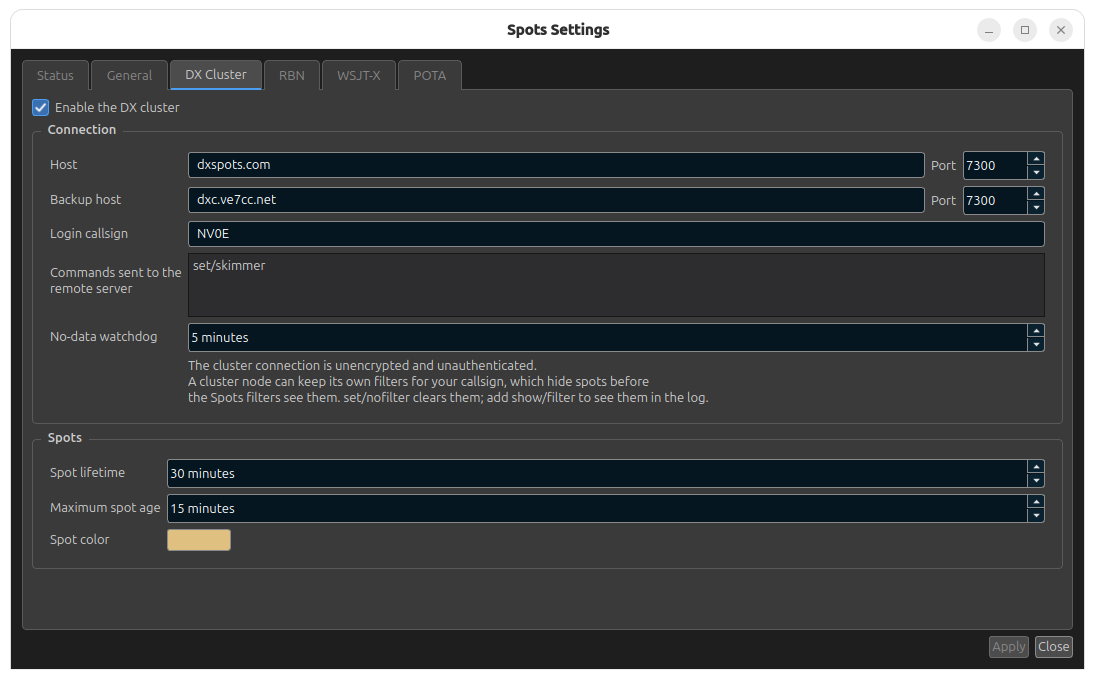
Task: Increase the Spot lifetime value
Action: [1036, 466]
